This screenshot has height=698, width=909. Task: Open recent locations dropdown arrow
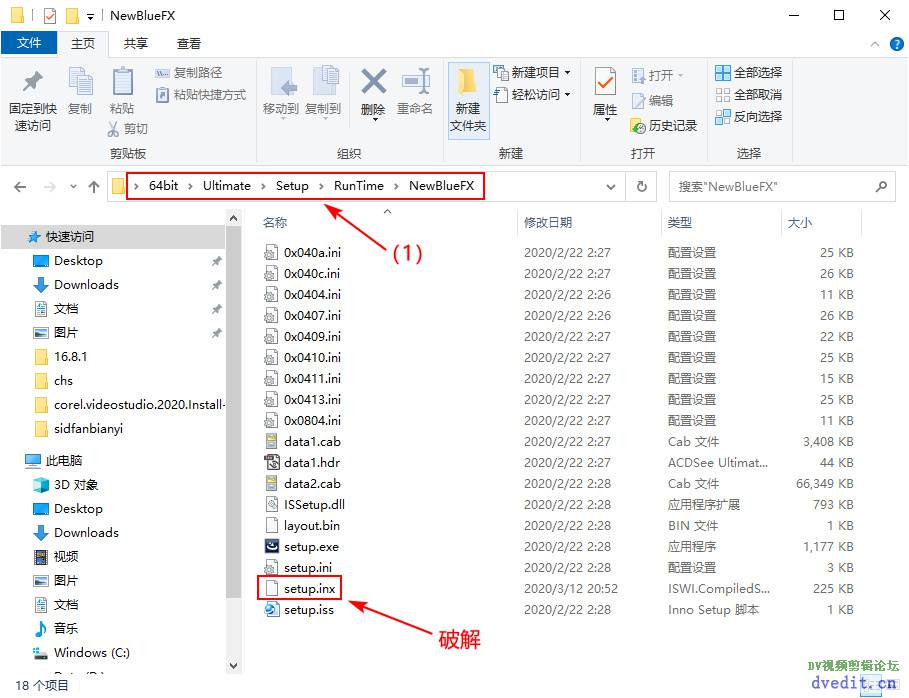73,187
